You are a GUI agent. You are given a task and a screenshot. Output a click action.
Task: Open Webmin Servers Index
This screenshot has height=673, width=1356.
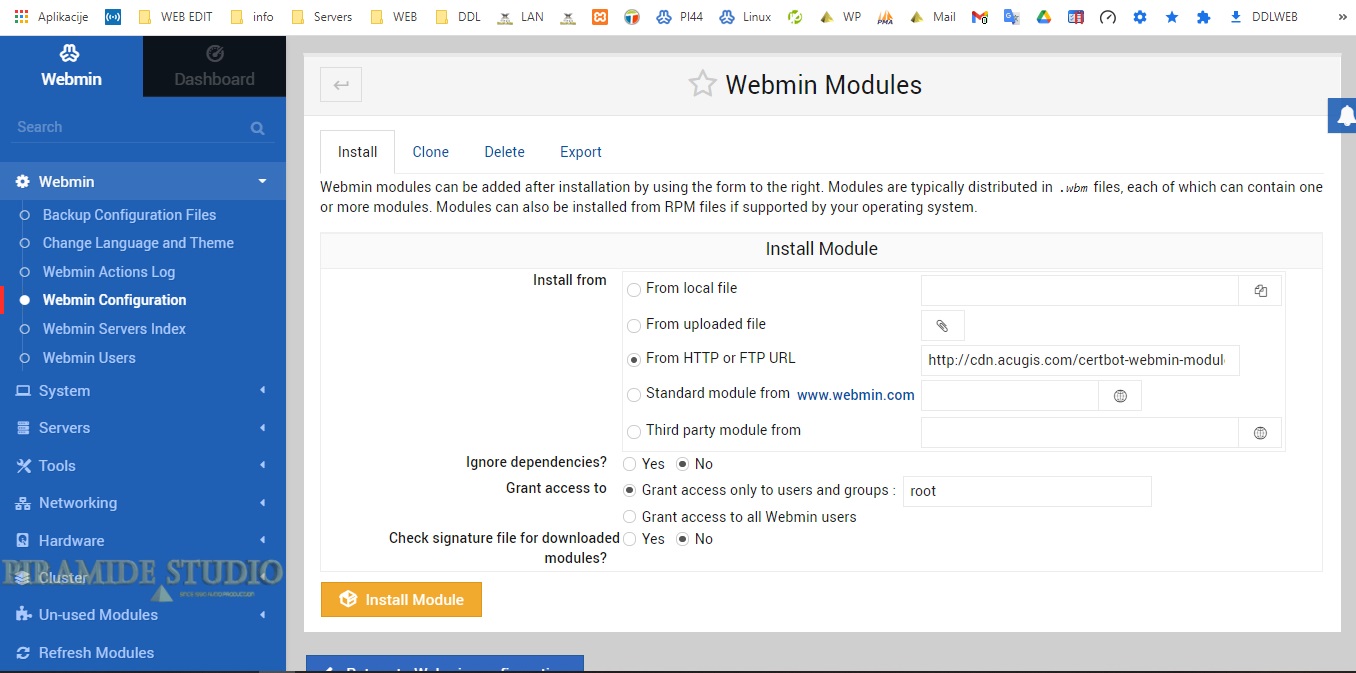pos(115,329)
